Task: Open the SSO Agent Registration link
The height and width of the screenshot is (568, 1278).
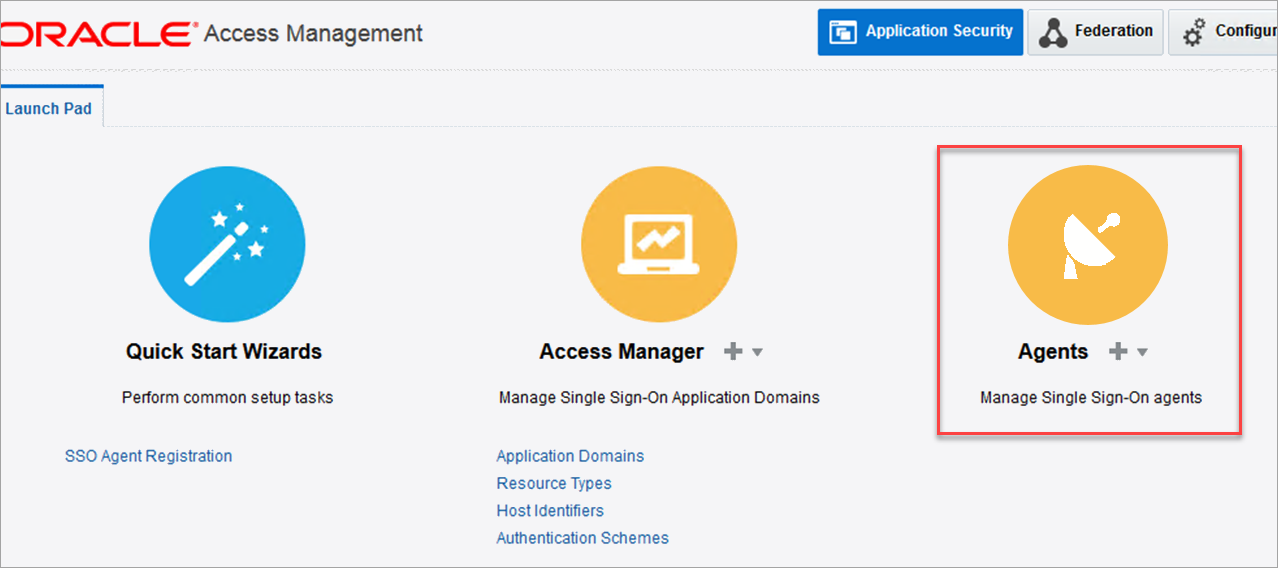Action: [148, 456]
